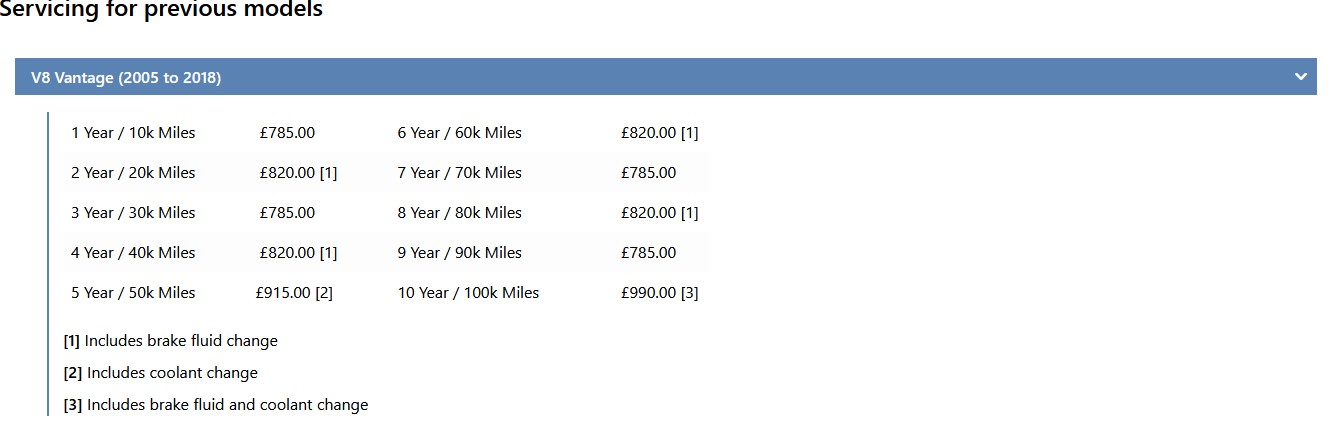Click the £820.00 [1] price for 2 Year
The image size is (1333, 432).
click(x=298, y=173)
